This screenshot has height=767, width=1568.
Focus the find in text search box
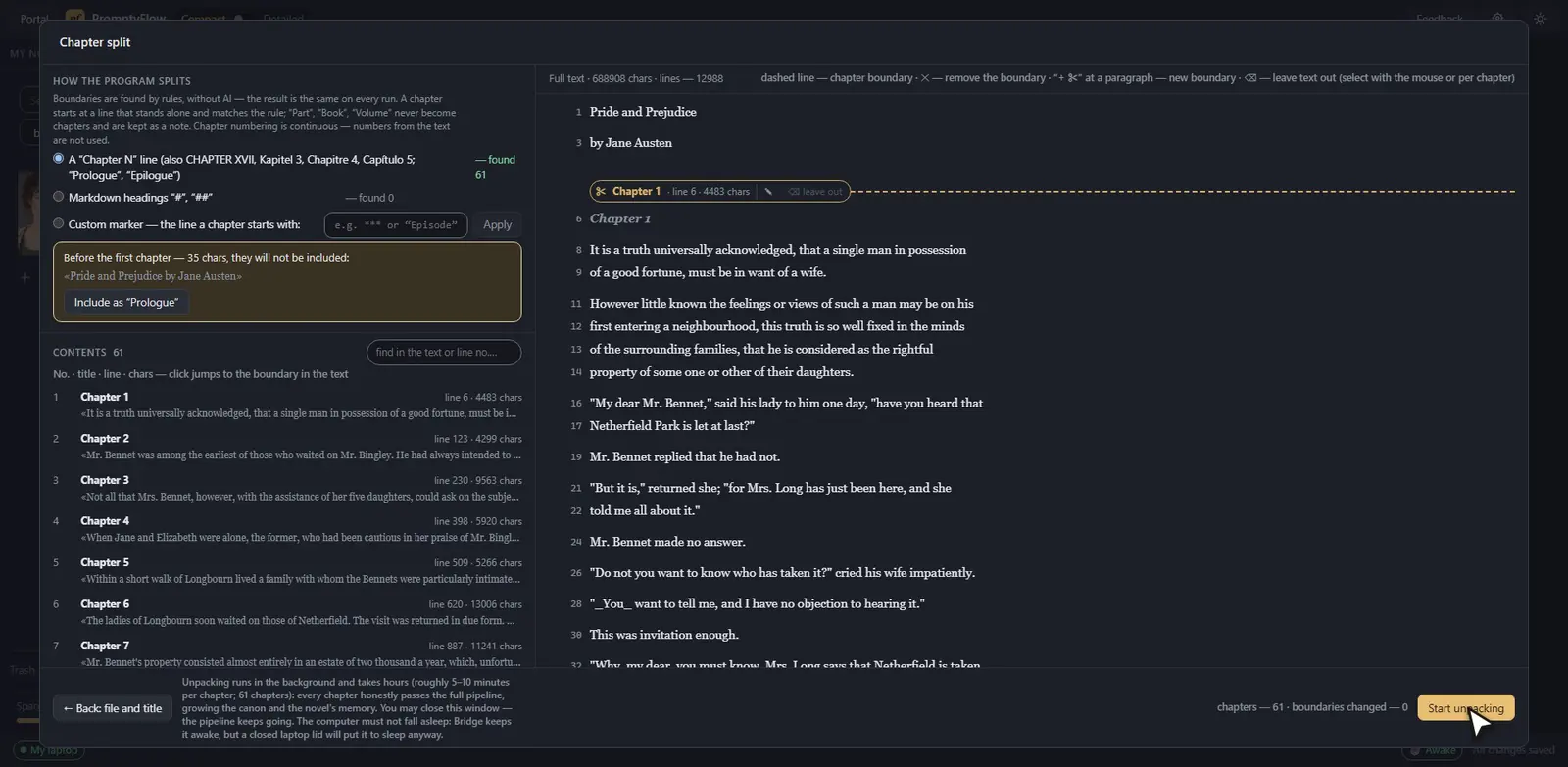pos(444,353)
